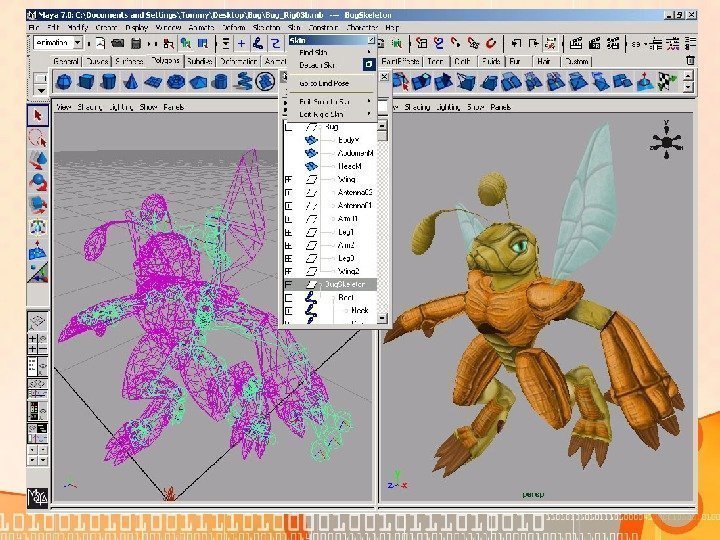The image size is (720, 540).
Task: Click the blue plus icon in status line
Action: tap(241, 44)
